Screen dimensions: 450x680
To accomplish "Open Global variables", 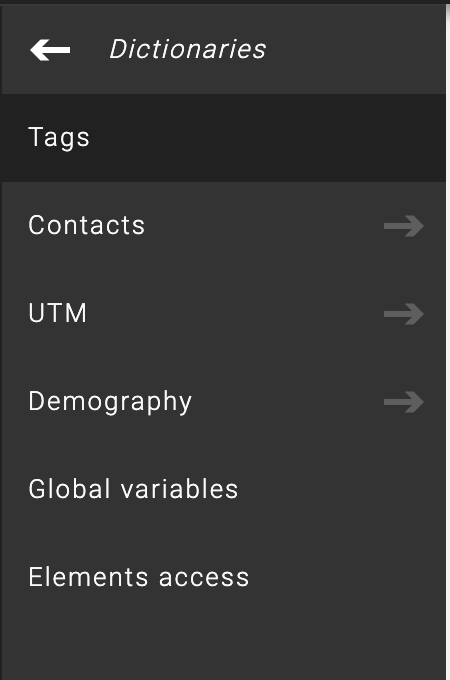I will coord(223,490).
